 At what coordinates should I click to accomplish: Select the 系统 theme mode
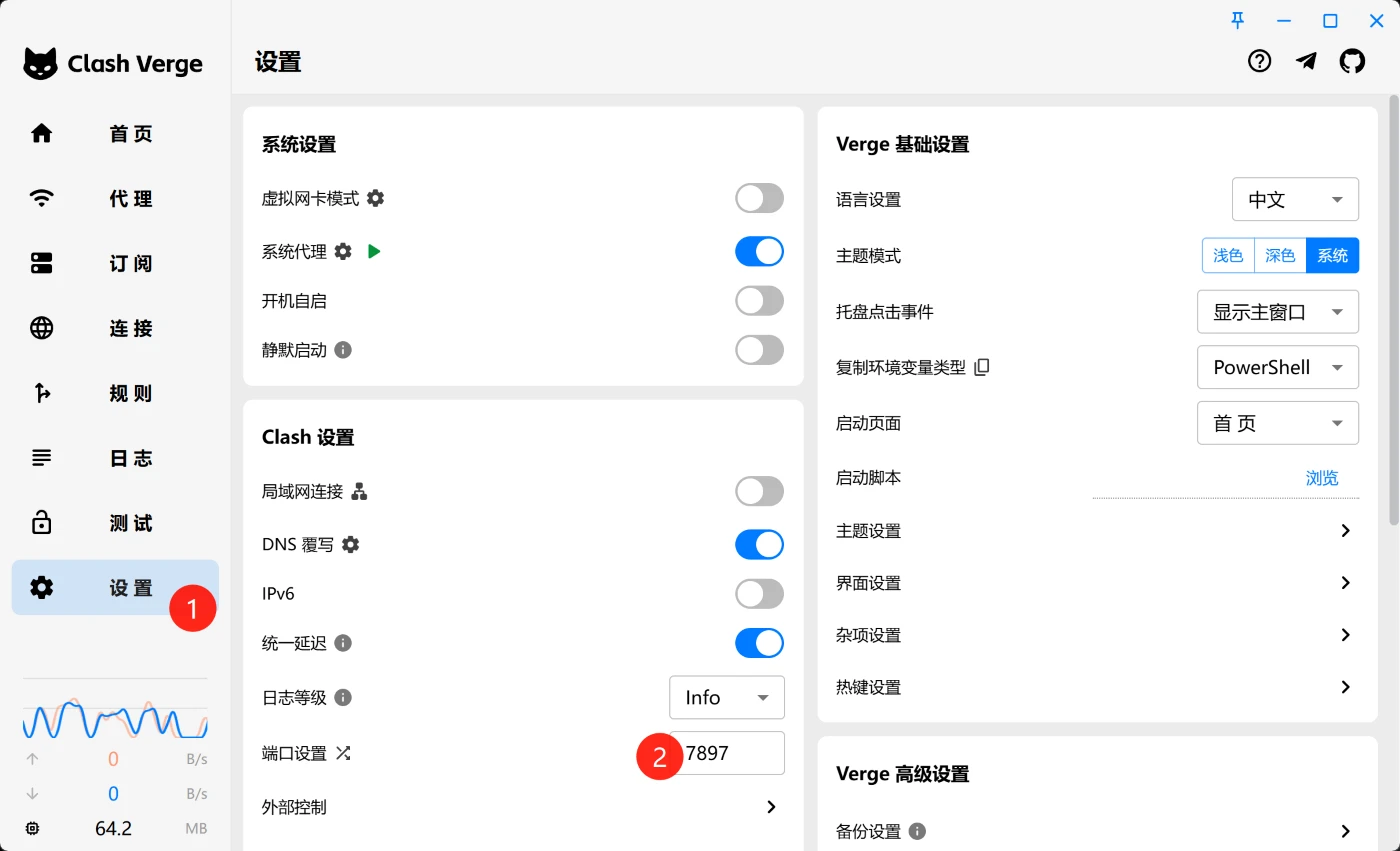(1333, 255)
